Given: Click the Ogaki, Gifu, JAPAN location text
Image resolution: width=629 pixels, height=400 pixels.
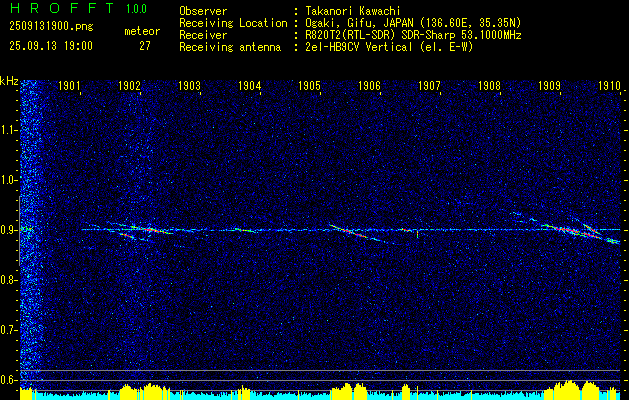Looking at the screenshot, I should (413, 23).
